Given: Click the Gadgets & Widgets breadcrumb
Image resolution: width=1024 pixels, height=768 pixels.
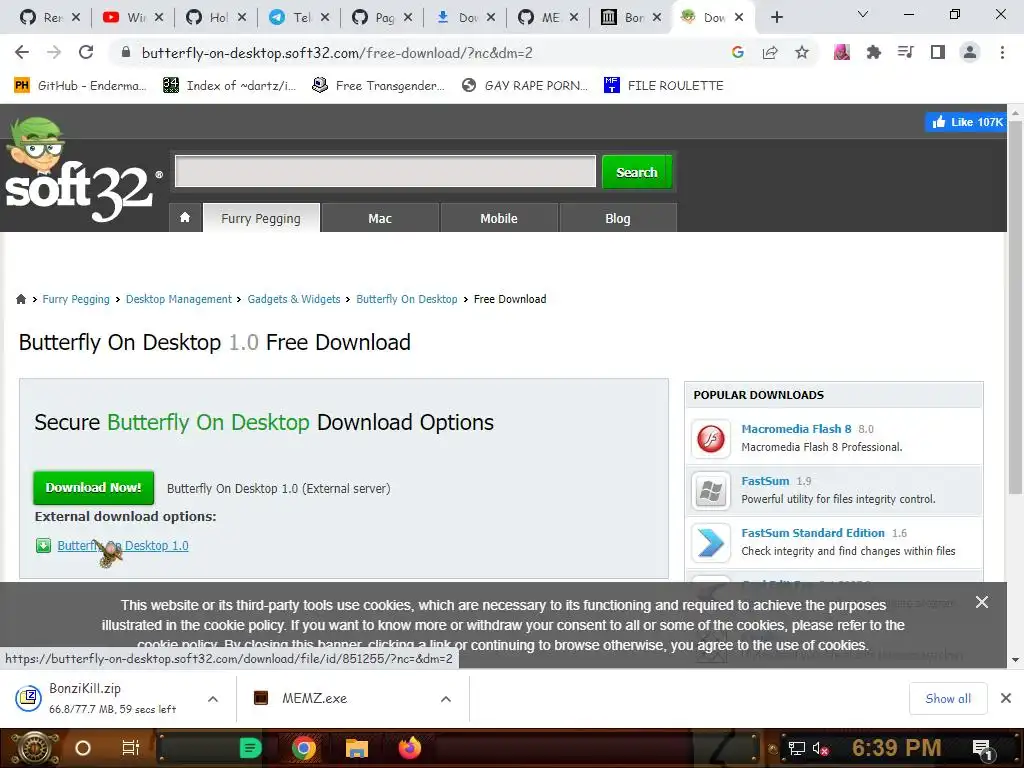Looking at the screenshot, I should (294, 299).
